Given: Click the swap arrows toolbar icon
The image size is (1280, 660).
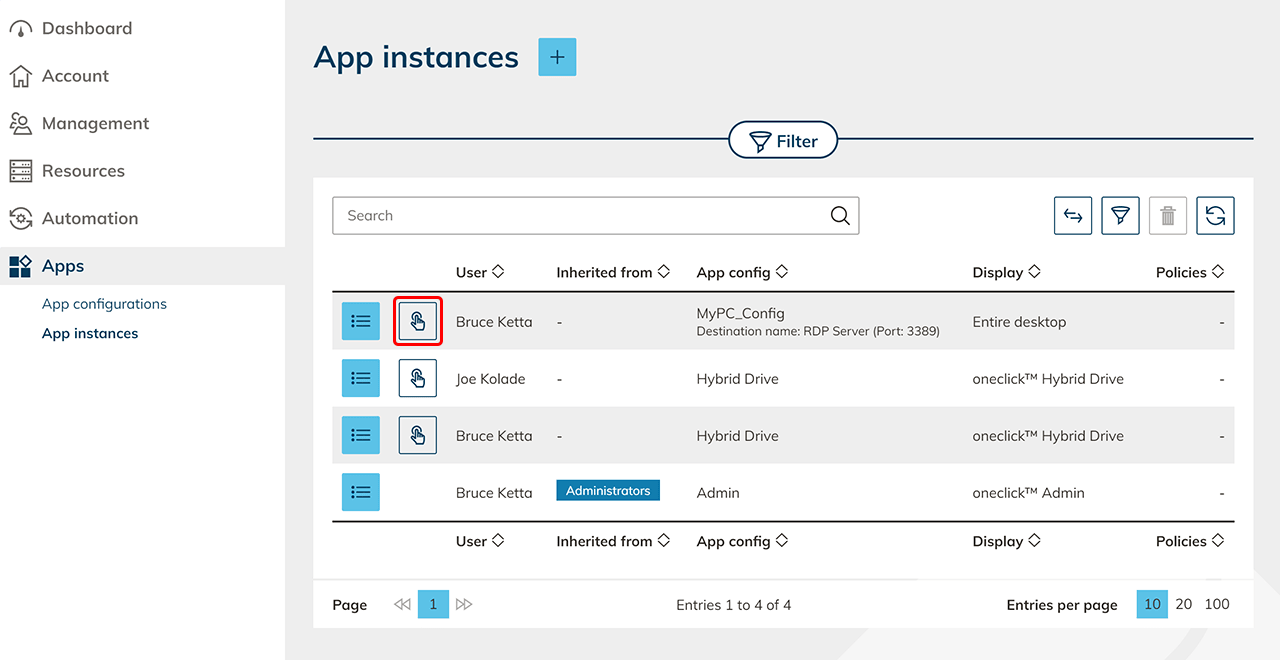Looking at the screenshot, I should 1073,216.
